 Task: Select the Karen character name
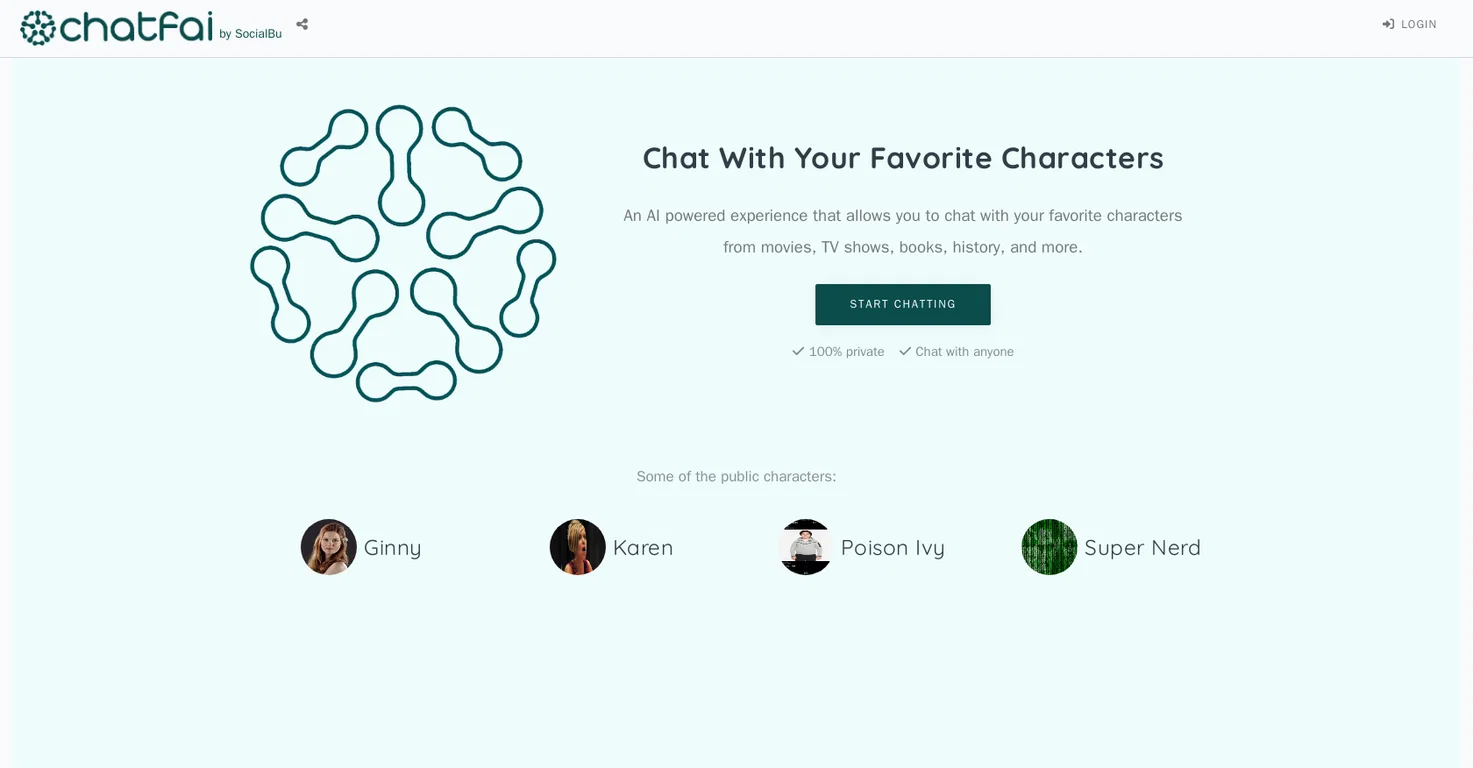click(x=643, y=547)
